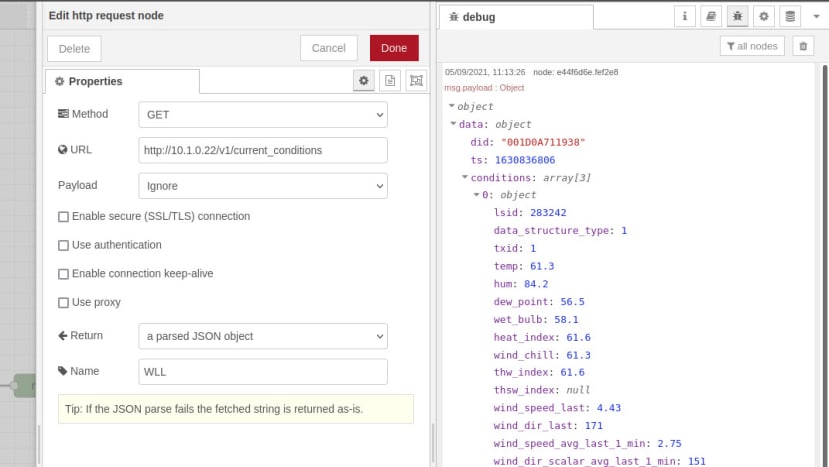Open the Method dropdown showing GET
The width and height of the screenshot is (829, 467).
click(263, 115)
